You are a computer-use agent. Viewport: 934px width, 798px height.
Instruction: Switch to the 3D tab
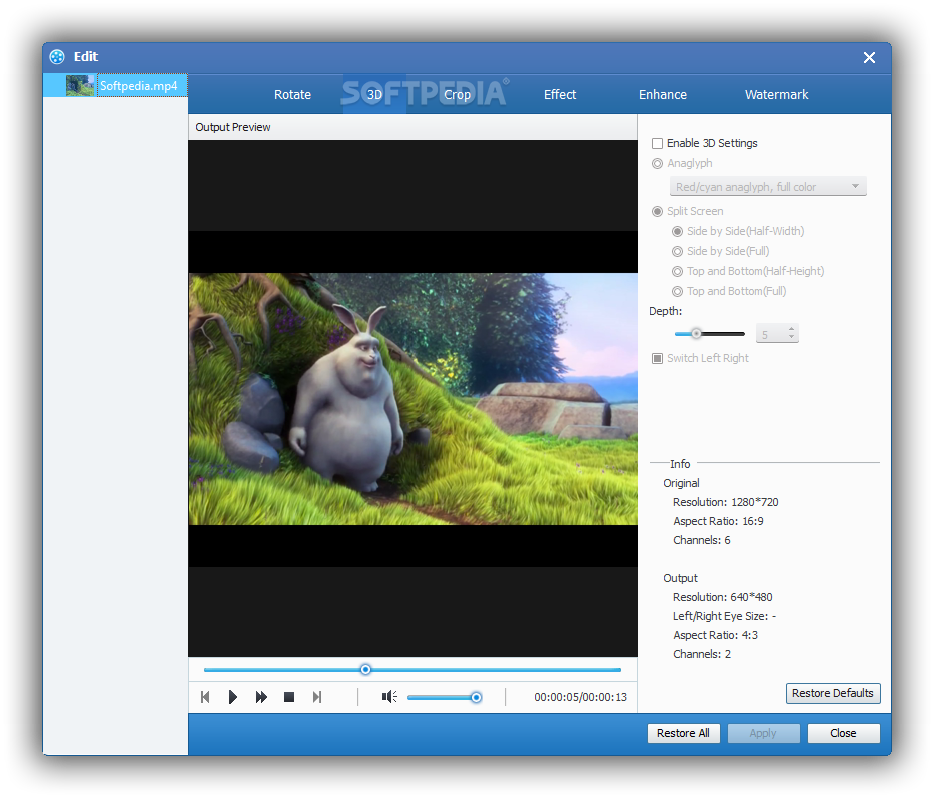click(374, 95)
